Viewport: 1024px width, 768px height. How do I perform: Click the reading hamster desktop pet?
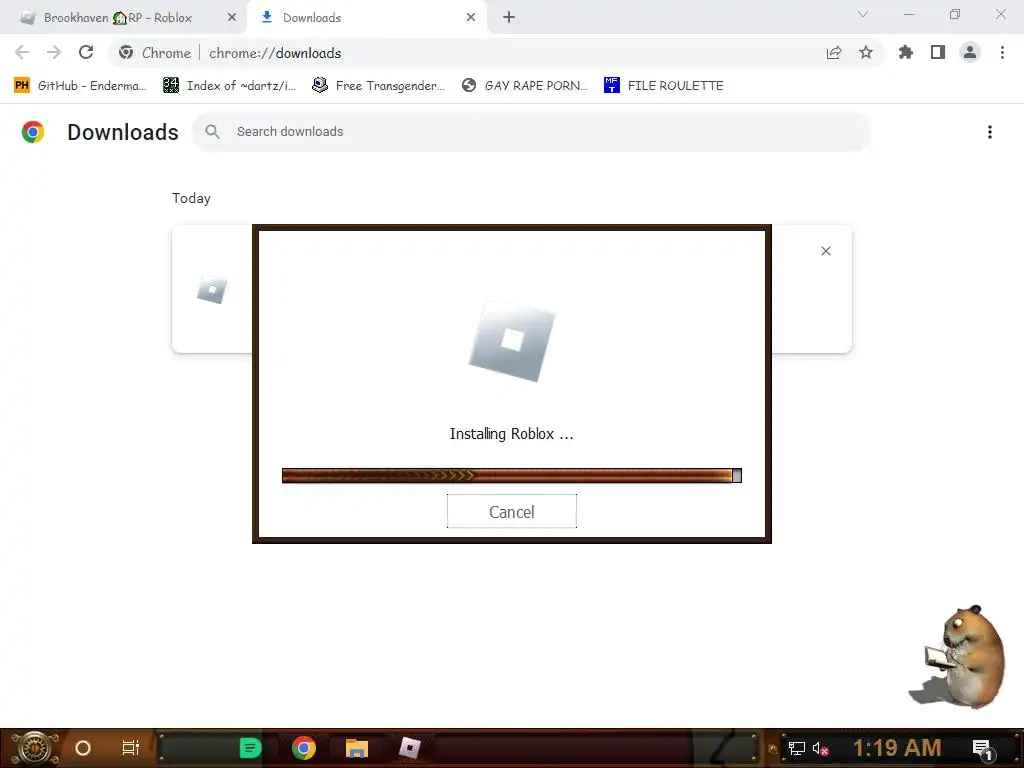click(959, 656)
